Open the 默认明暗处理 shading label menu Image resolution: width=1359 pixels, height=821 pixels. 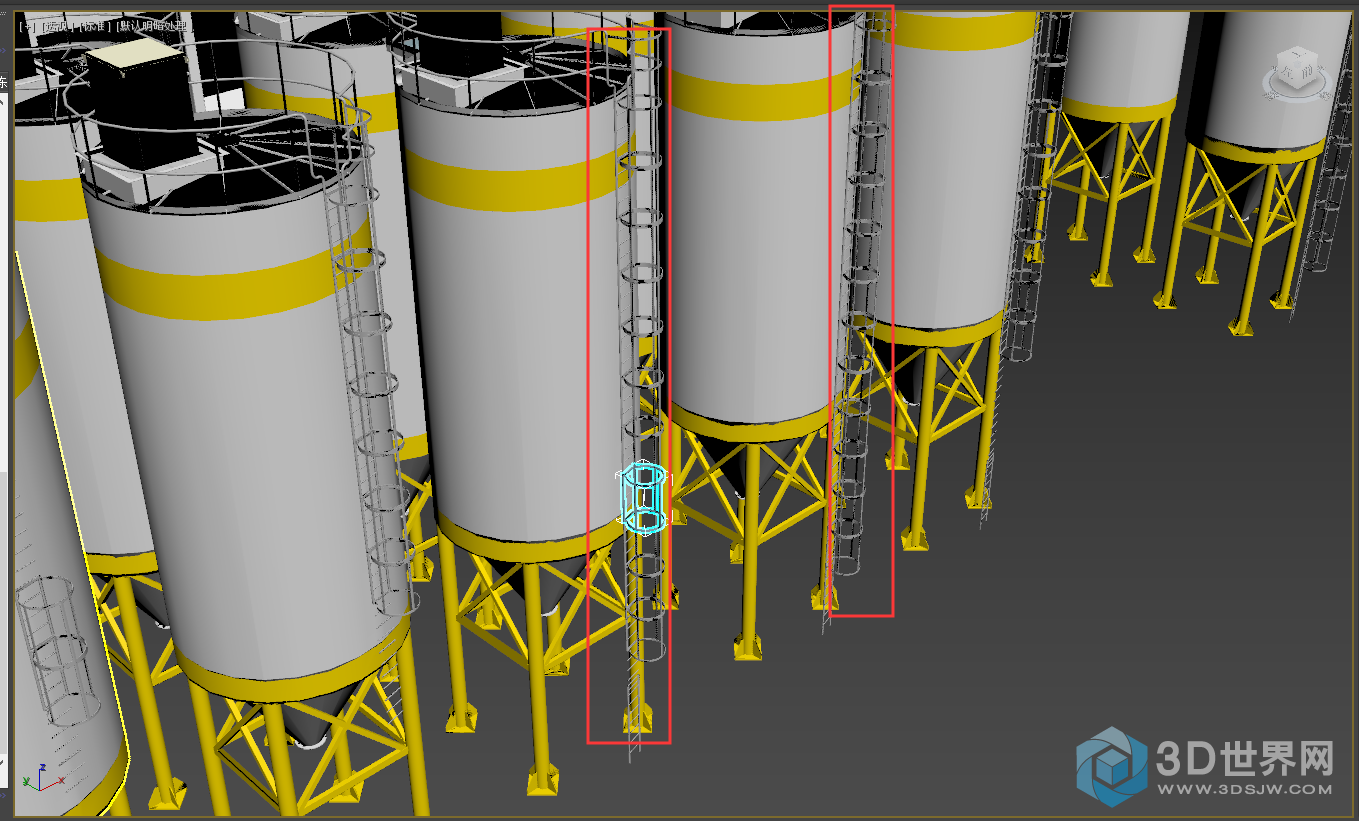point(155,26)
